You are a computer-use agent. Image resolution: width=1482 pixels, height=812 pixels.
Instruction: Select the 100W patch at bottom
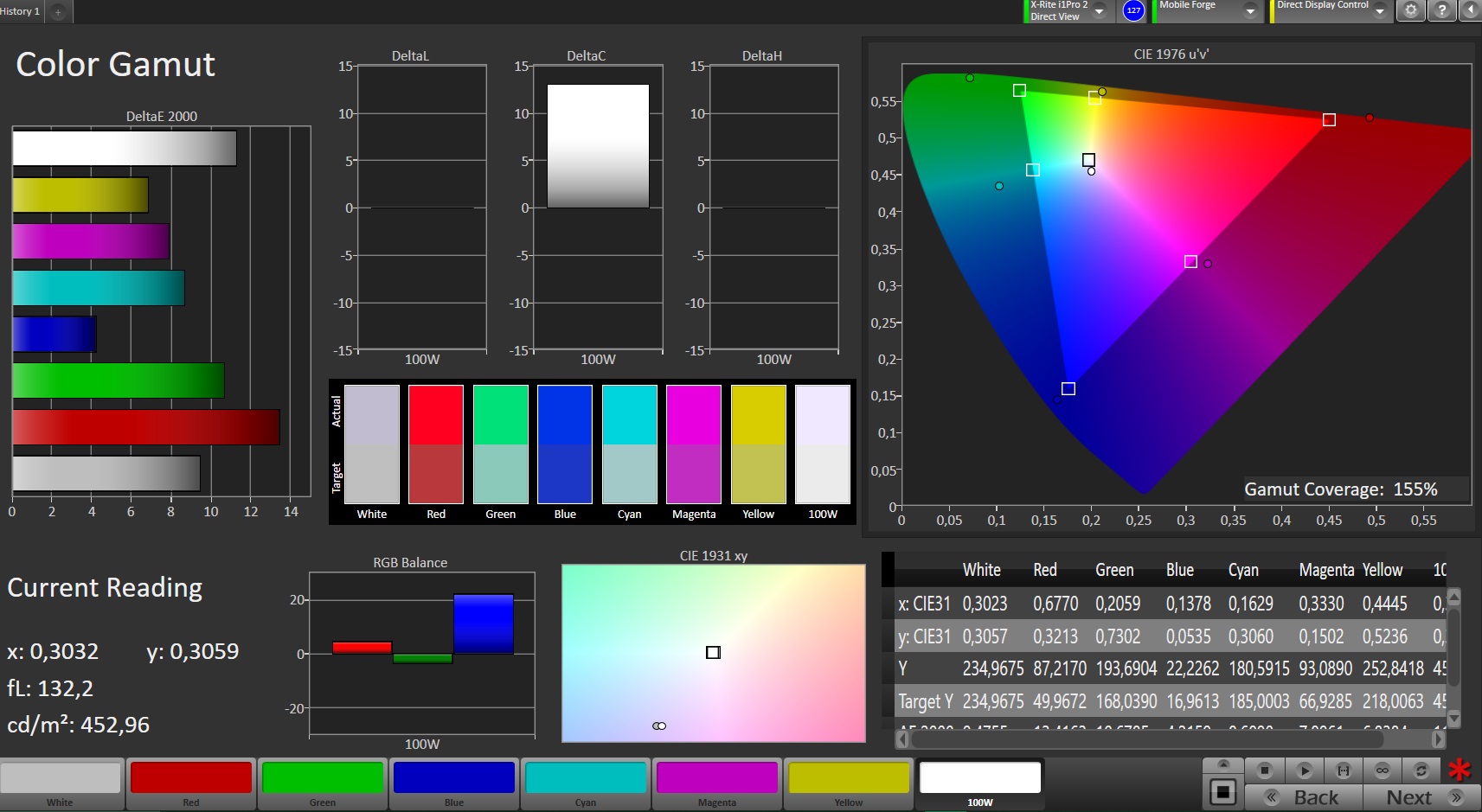coord(980,783)
